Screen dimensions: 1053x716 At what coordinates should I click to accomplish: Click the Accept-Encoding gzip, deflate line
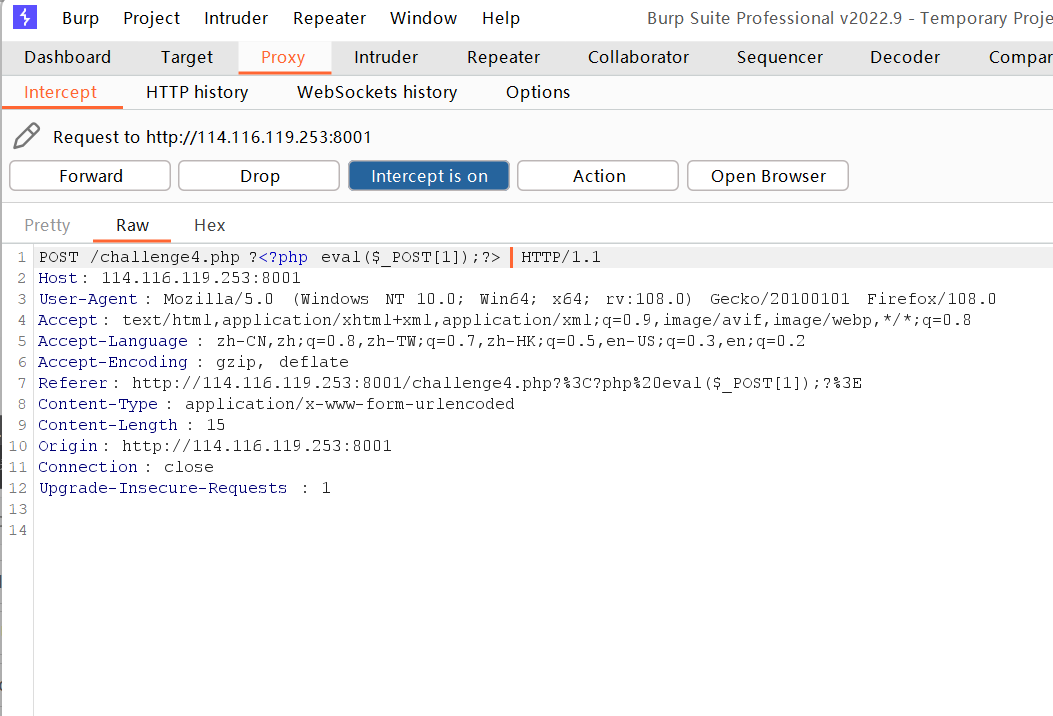pyautogui.click(x=193, y=362)
